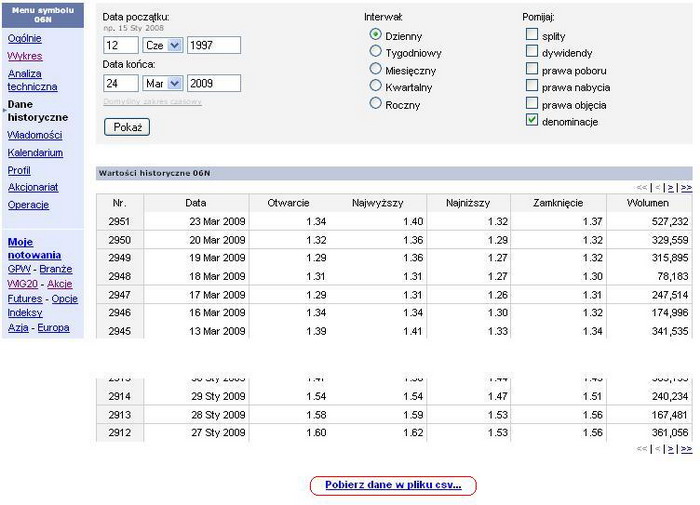Enable the splity checkbox
This screenshot has height=505, width=700.
[x=532, y=34]
